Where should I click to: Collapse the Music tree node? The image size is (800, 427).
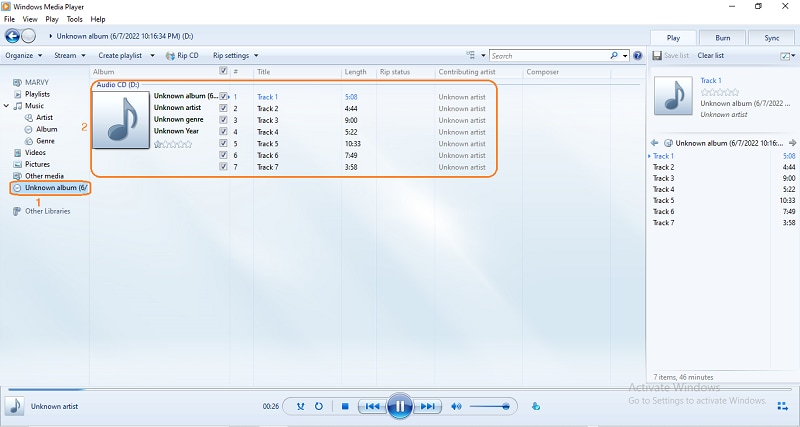click(x=6, y=106)
